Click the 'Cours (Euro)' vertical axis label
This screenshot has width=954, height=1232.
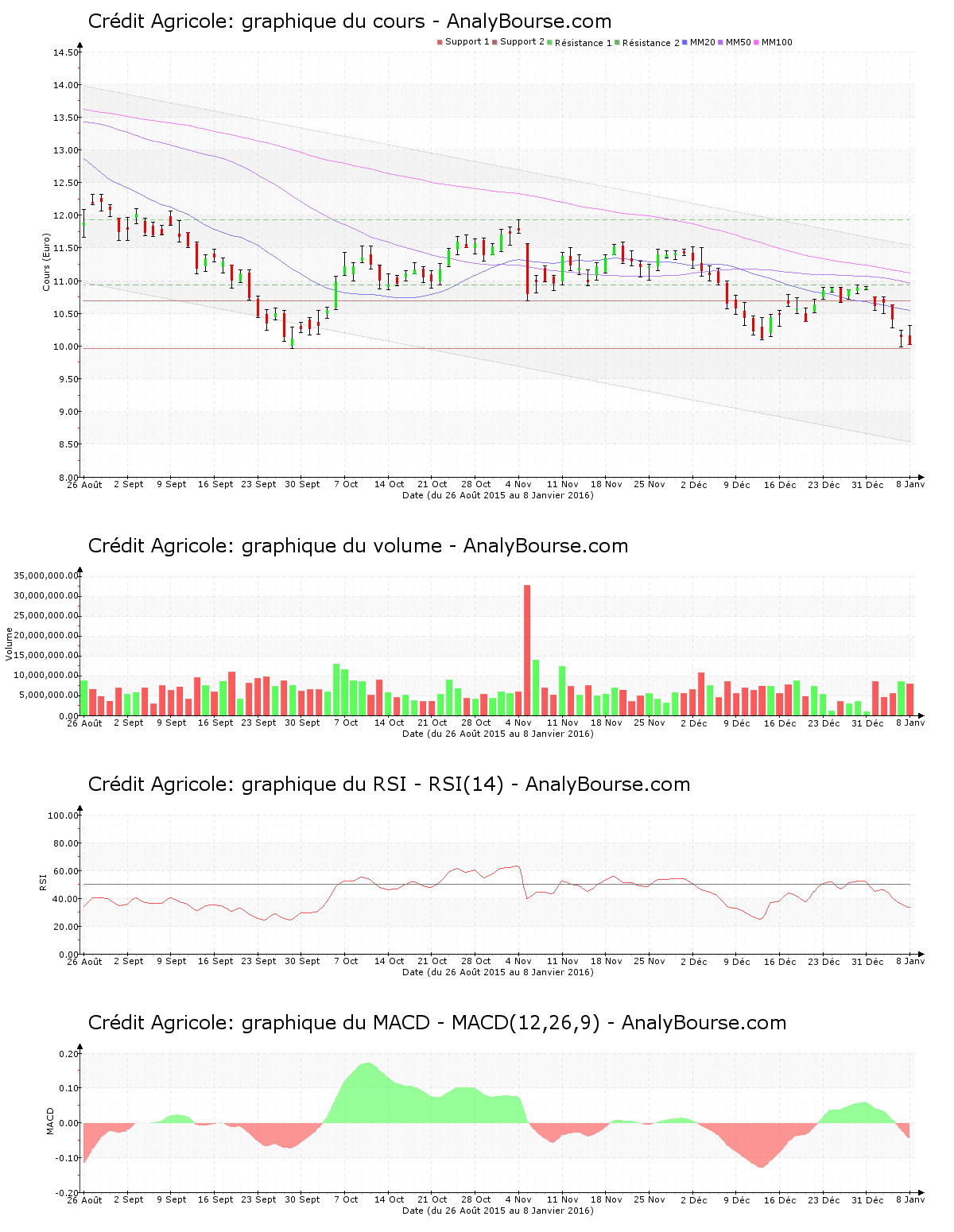coord(46,262)
